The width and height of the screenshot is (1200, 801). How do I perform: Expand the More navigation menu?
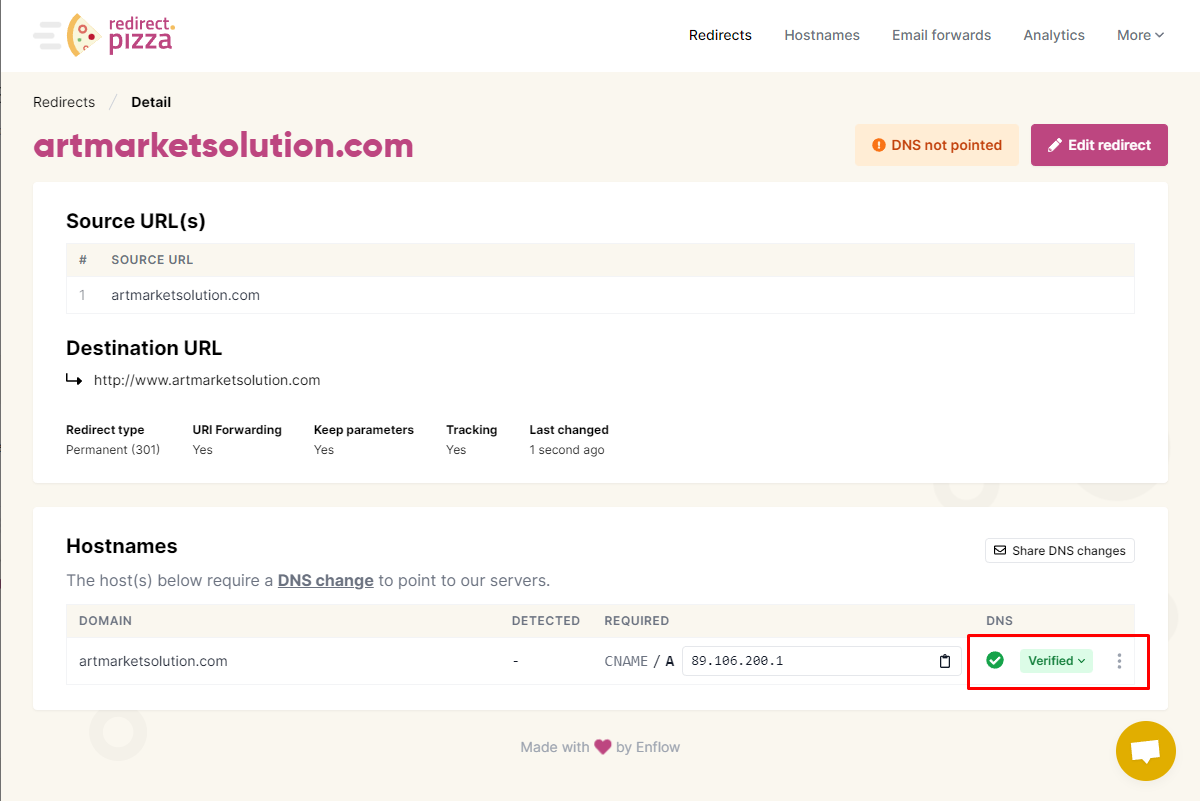pos(1140,35)
